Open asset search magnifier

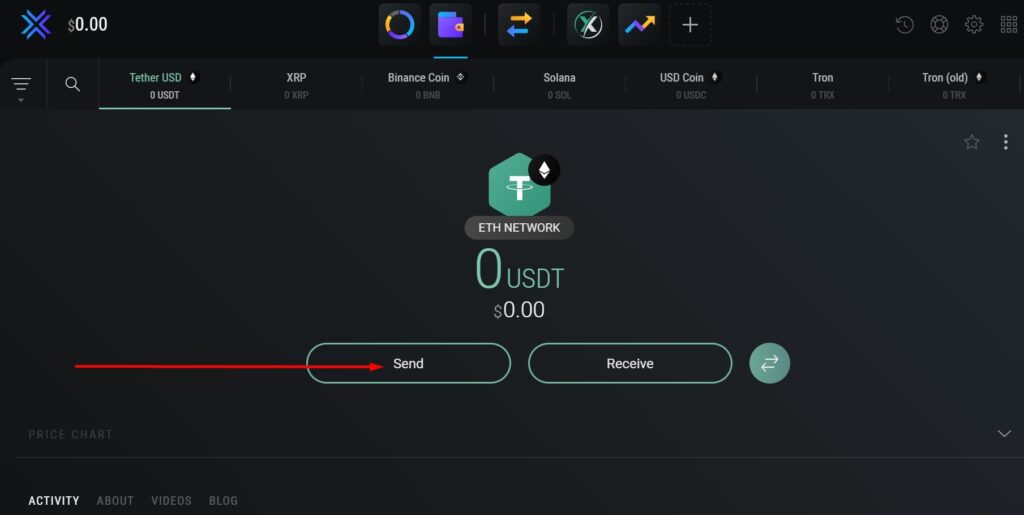coord(73,84)
